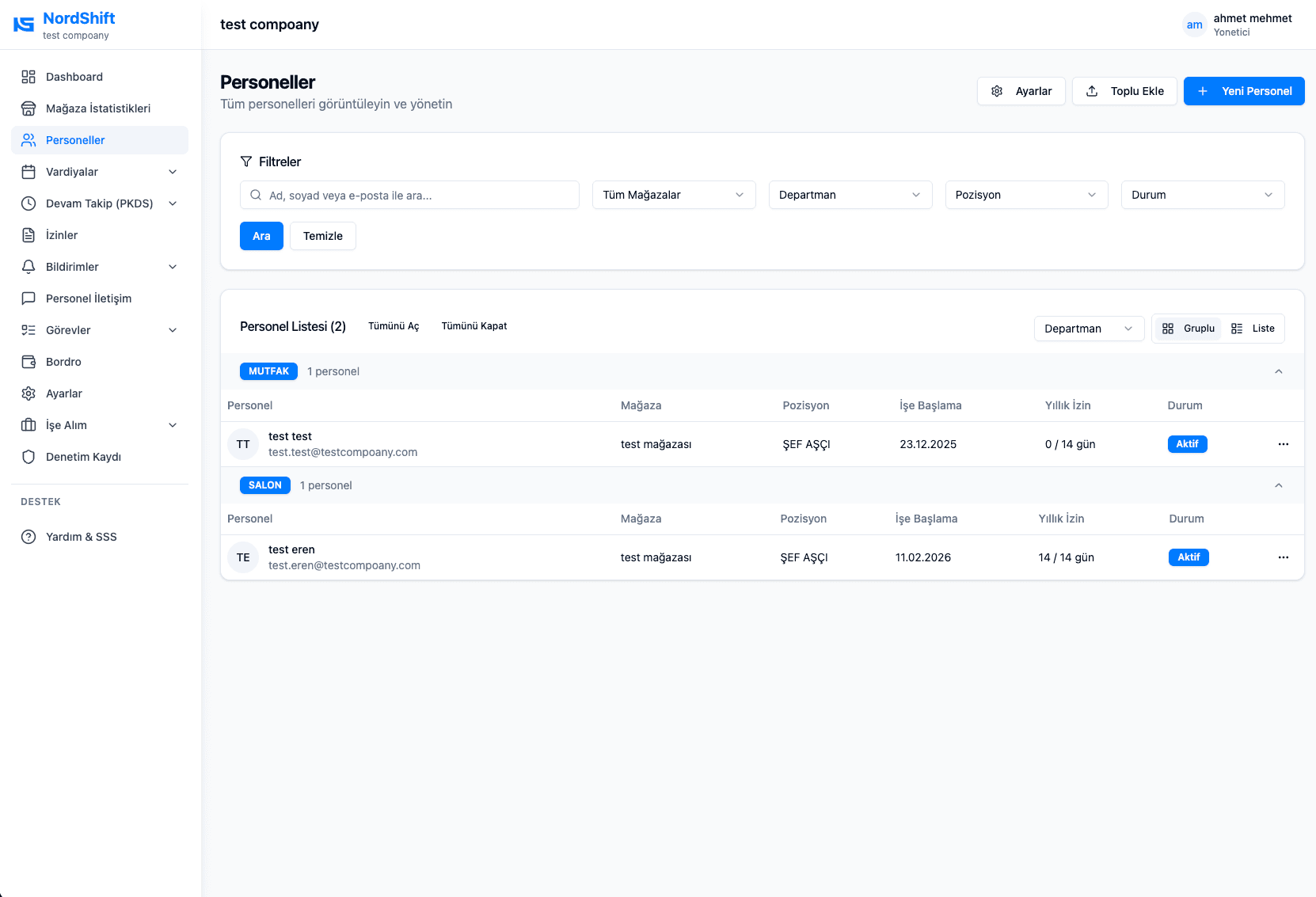Viewport: 1316px width, 897px height.
Task: Click Yardım & SSS menu item
Action: click(100, 537)
